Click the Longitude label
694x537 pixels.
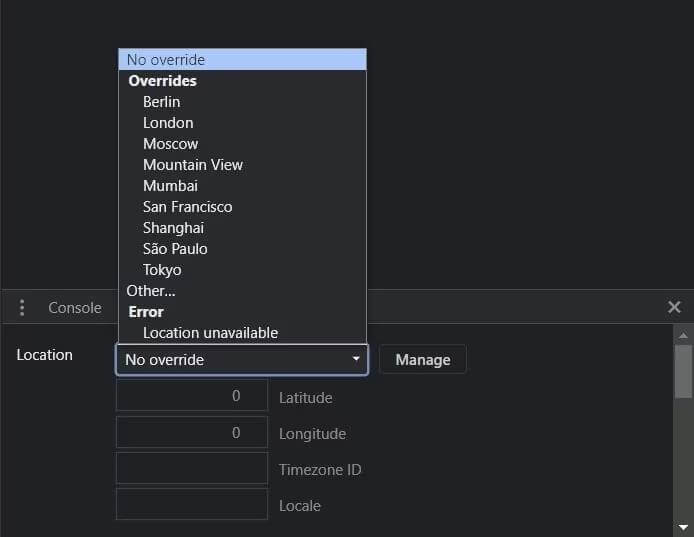pyautogui.click(x=312, y=434)
